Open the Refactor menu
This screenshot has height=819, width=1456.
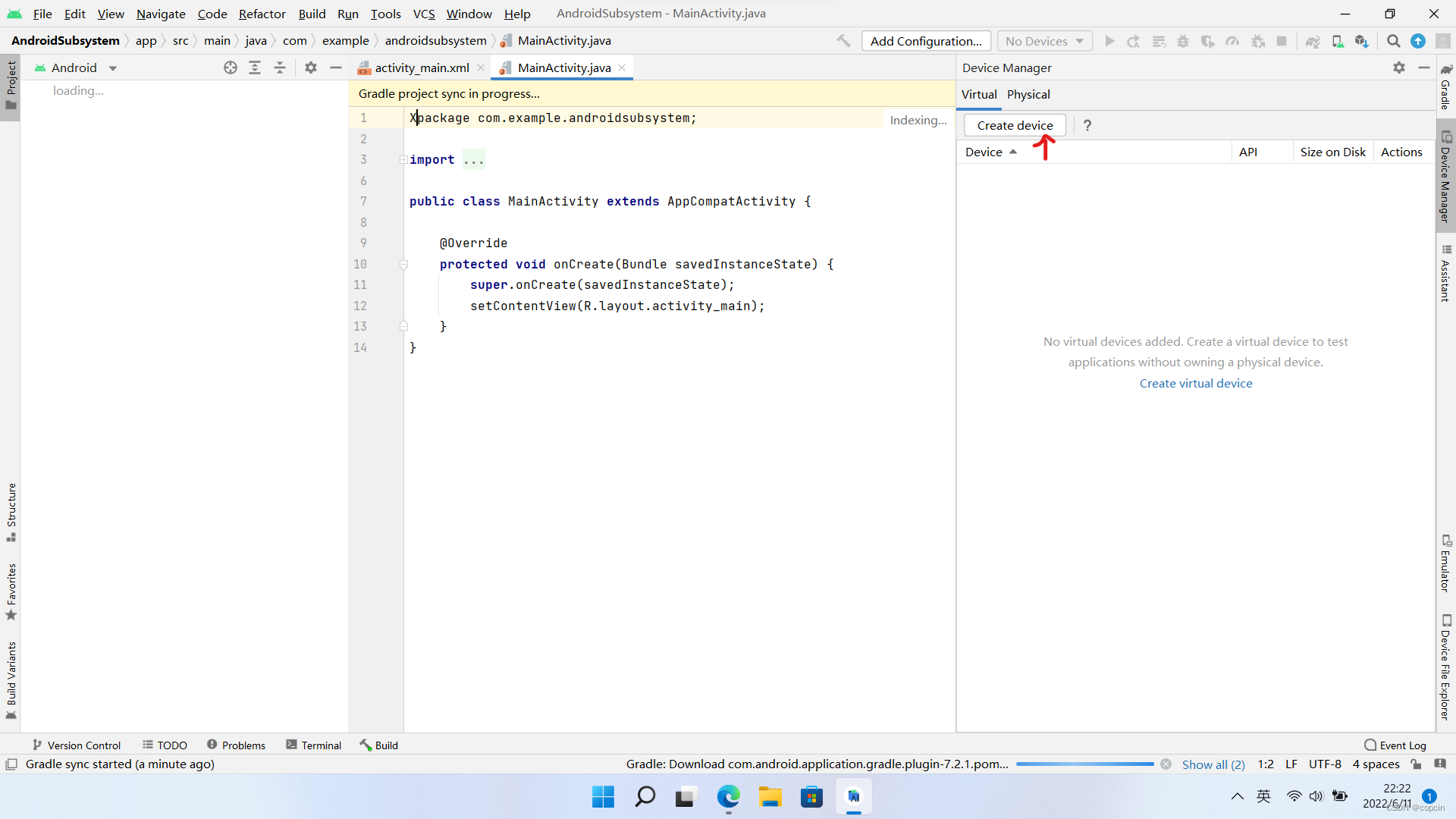coord(262,14)
